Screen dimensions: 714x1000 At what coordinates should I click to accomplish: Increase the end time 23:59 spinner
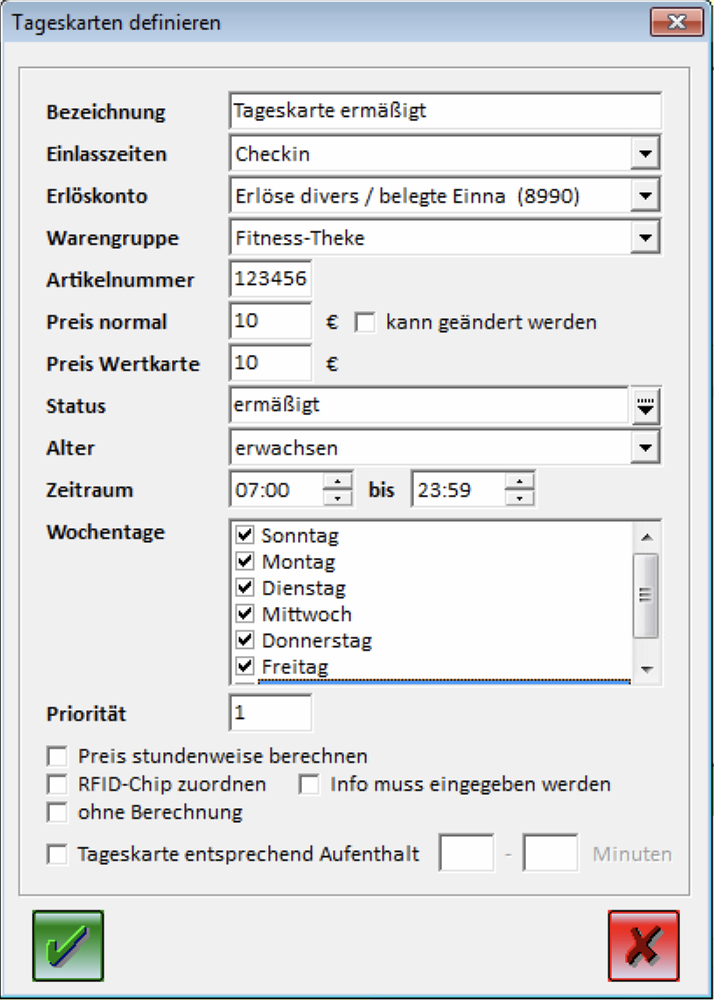[x=520, y=482]
